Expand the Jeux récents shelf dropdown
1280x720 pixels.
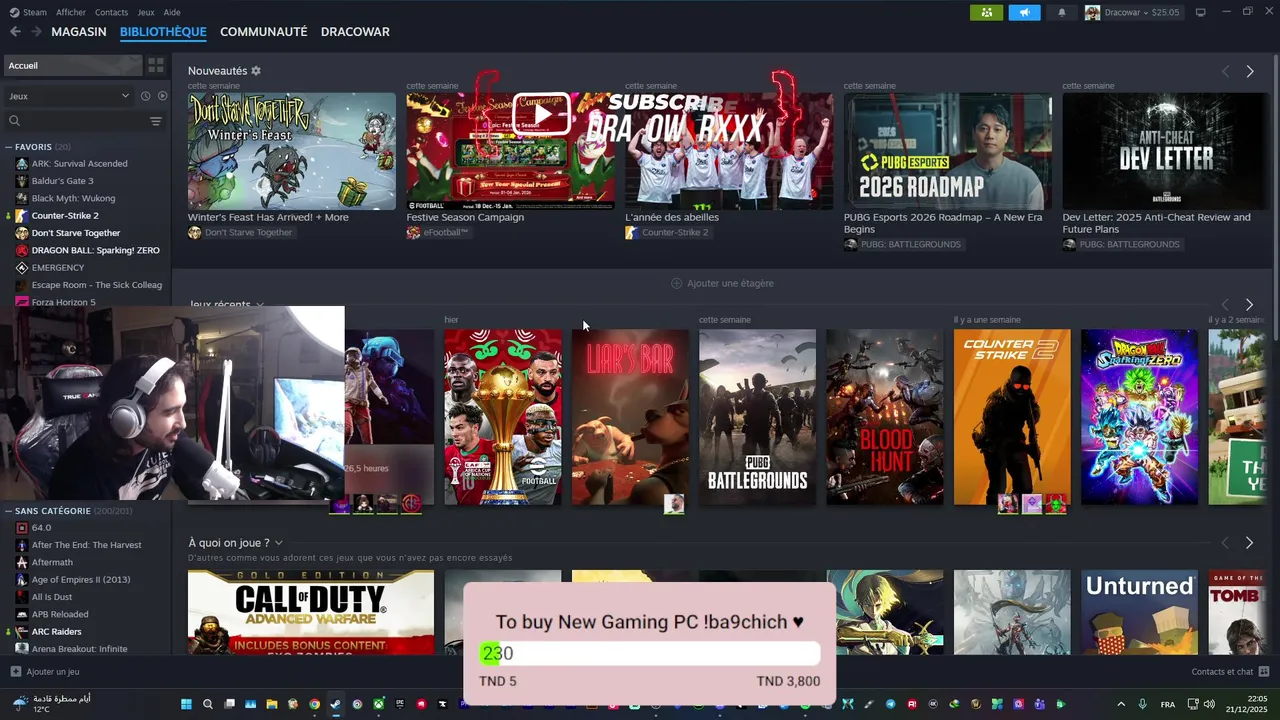tap(259, 305)
